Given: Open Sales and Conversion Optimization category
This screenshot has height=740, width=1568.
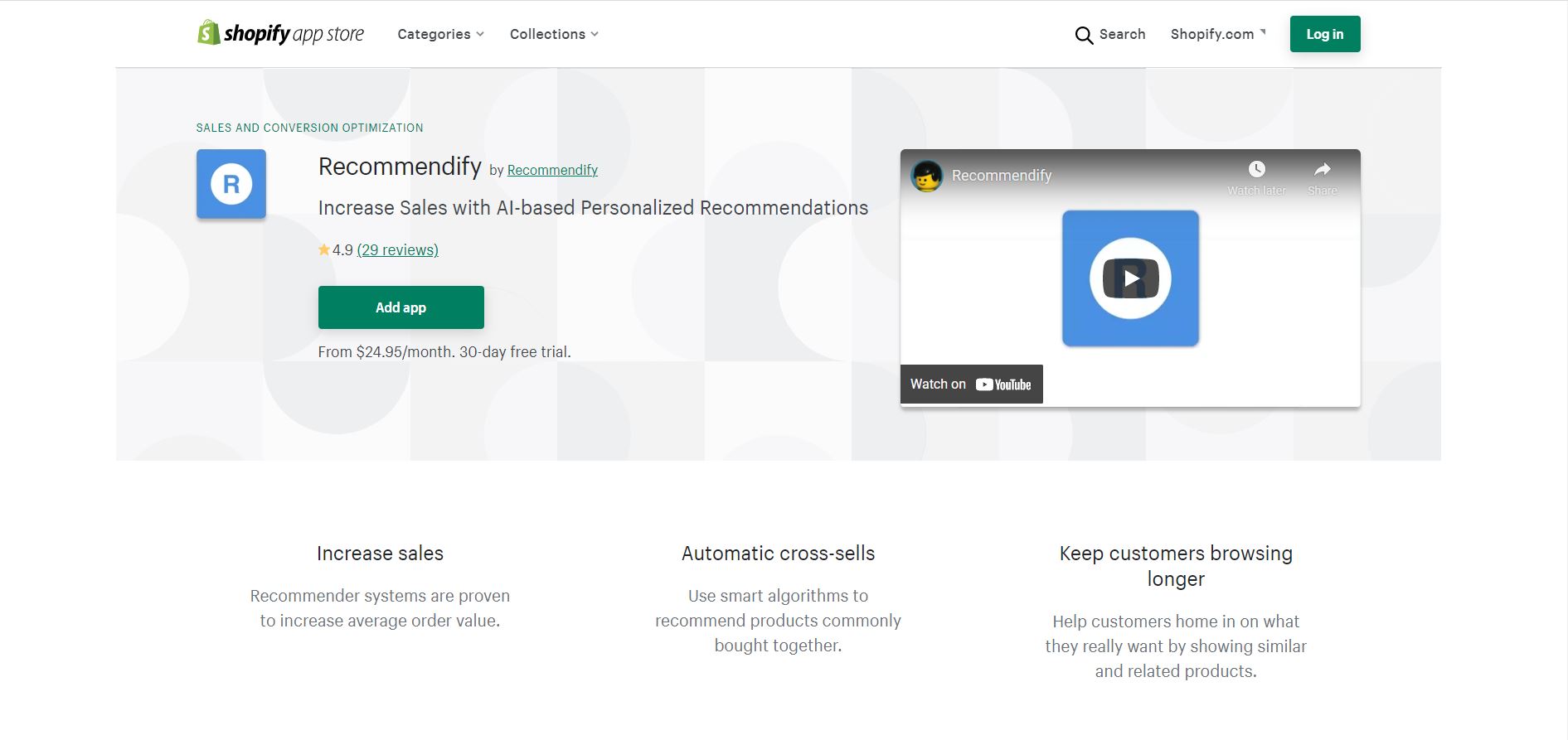Looking at the screenshot, I should (309, 128).
